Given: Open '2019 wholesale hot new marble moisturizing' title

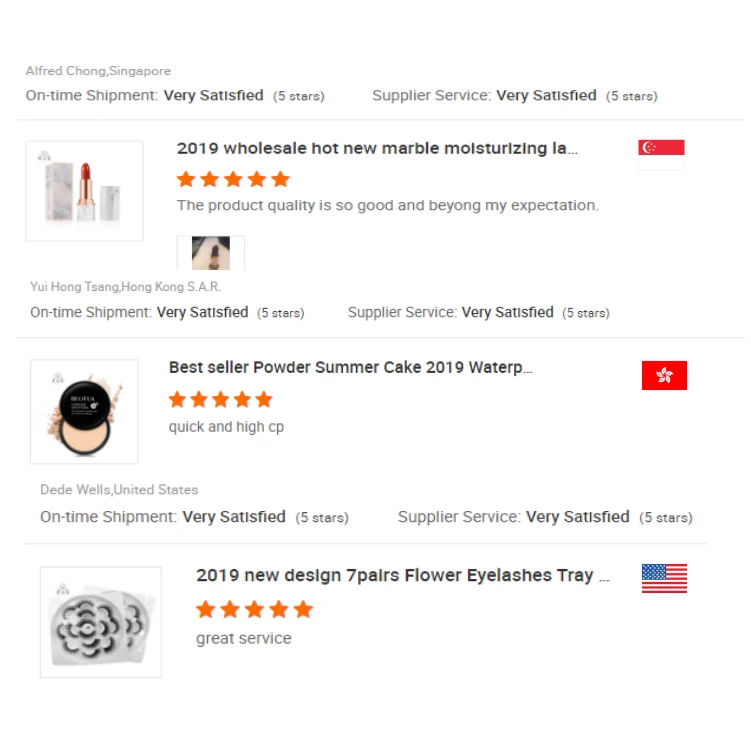Looking at the screenshot, I should pyautogui.click(x=377, y=149).
